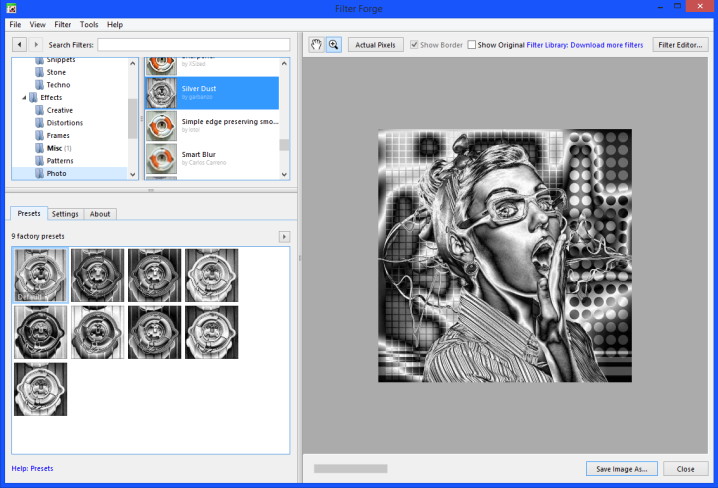Click the Photo folder icon

(x=40, y=174)
